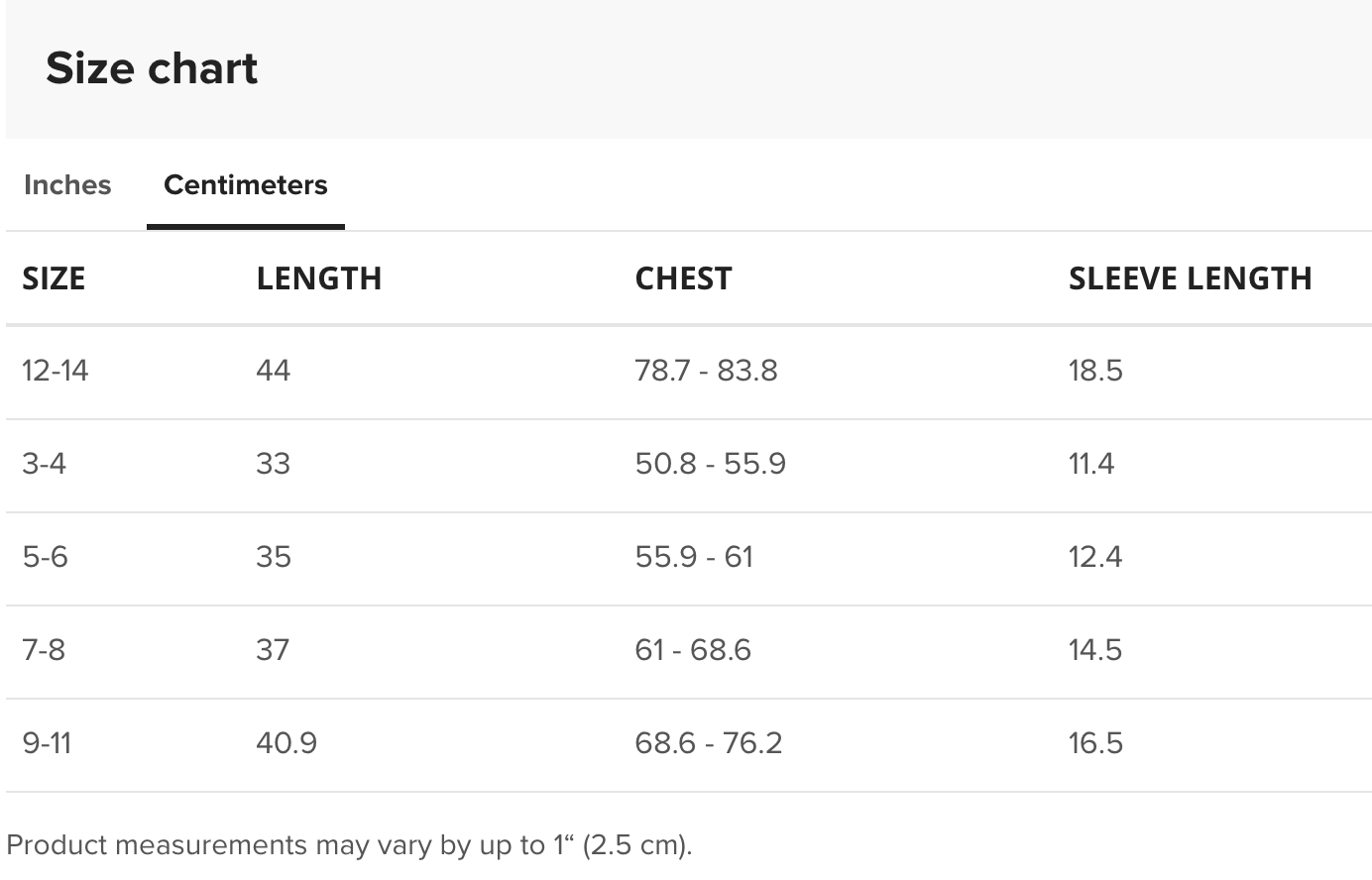
Task: Click the product measurements disclaimer text
Action: coord(349,845)
